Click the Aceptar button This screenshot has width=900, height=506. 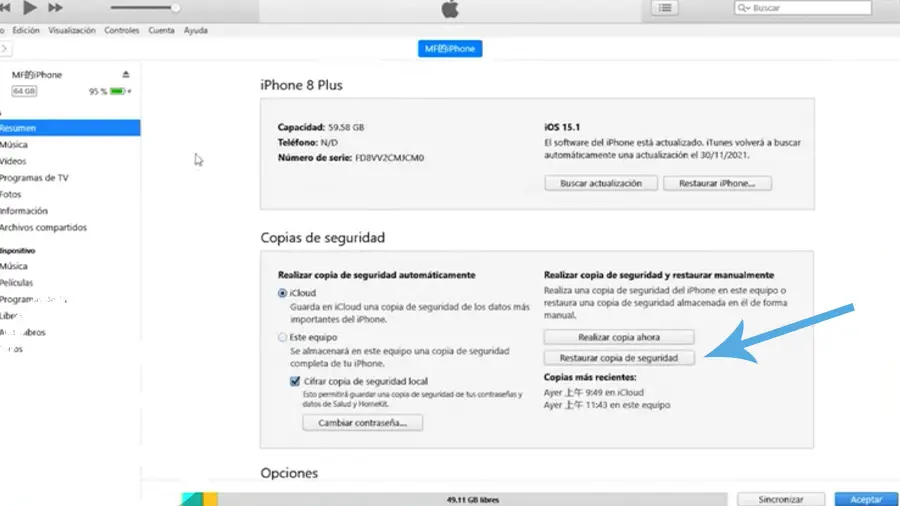[x=866, y=500]
